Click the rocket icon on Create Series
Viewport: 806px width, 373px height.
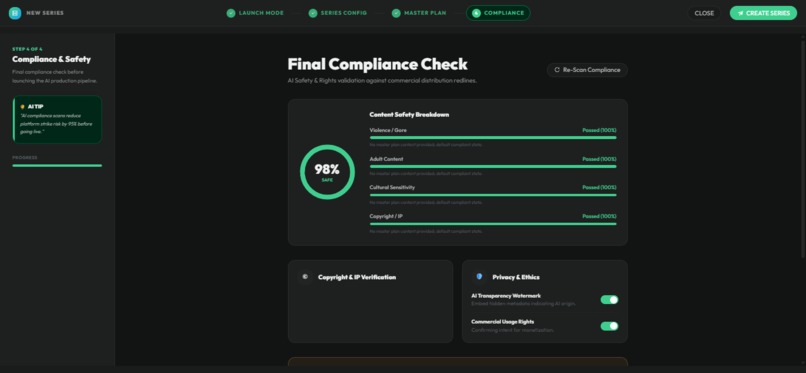(x=740, y=13)
